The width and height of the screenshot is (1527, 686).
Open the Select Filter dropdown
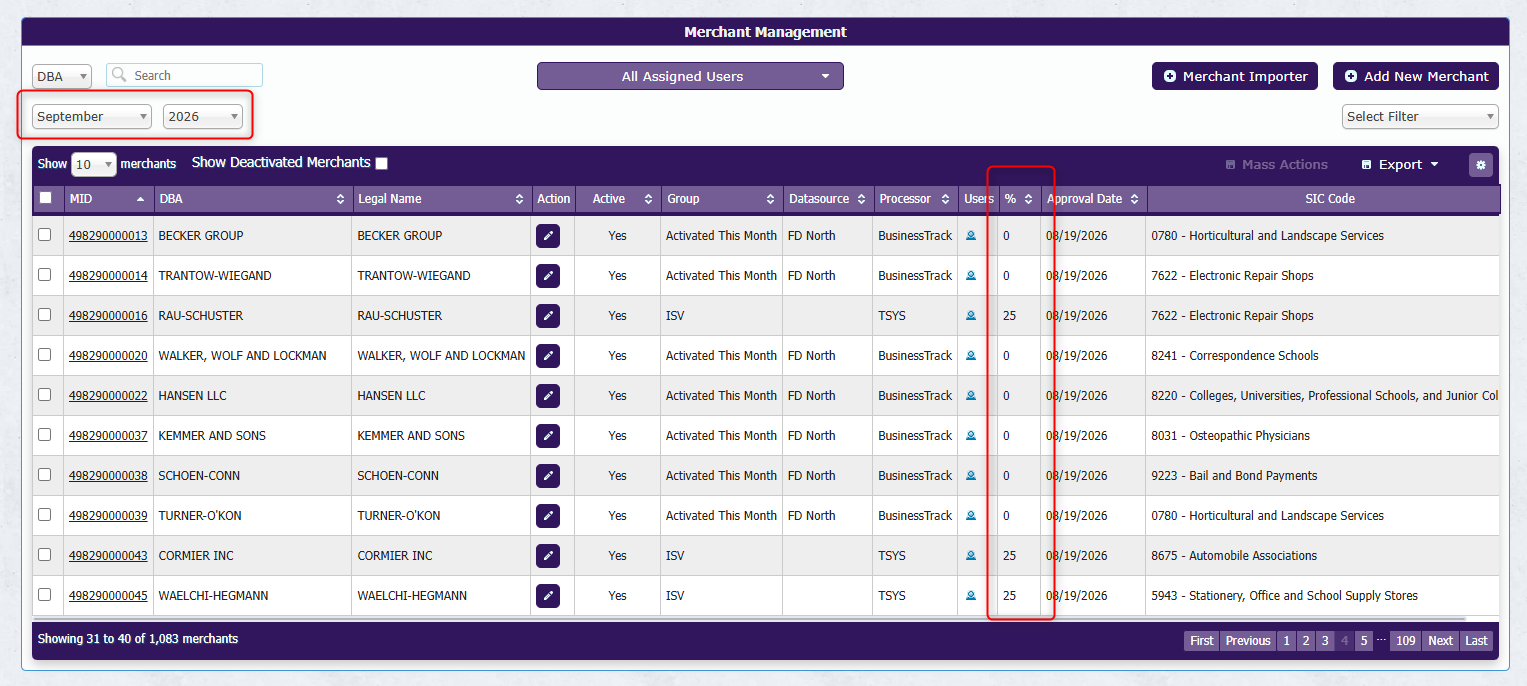[x=1420, y=117]
